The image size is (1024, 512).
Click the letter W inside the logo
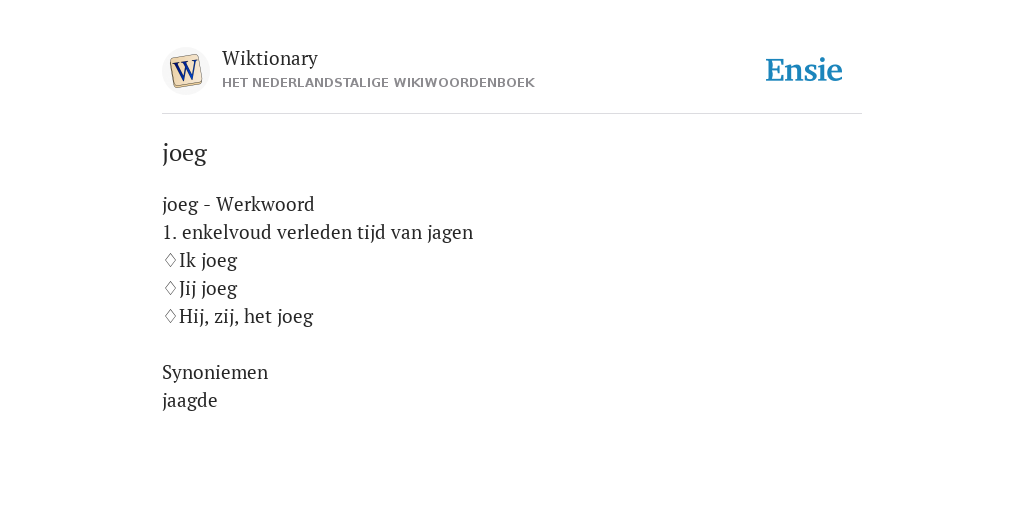[x=186, y=71]
